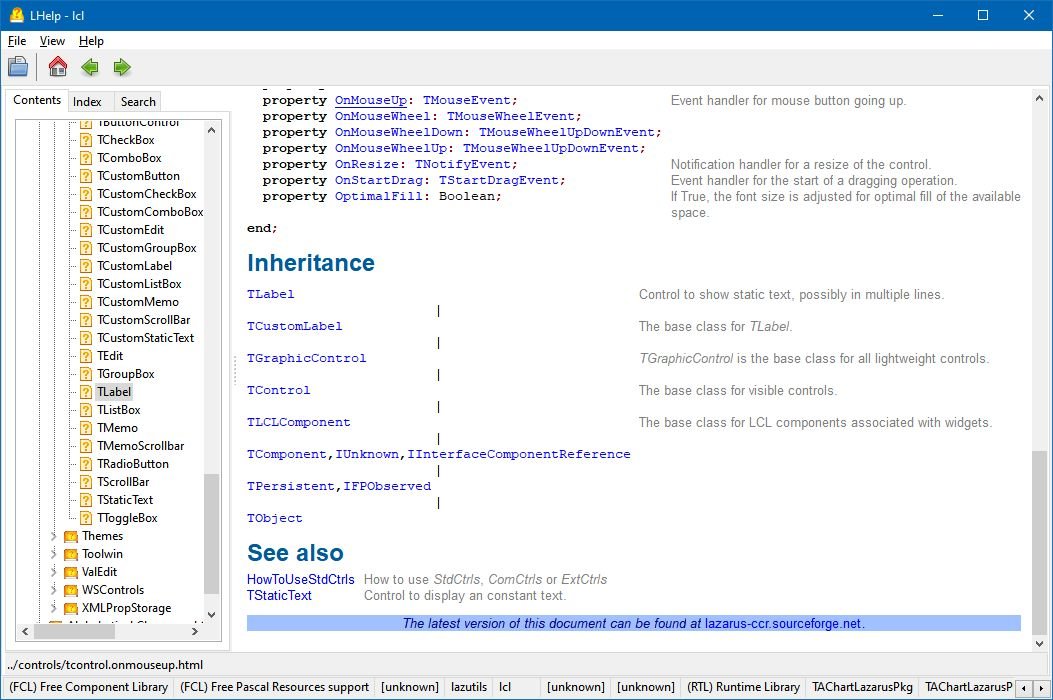This screenshot has height=700, width=1053.
Task: Follow the TCustomLabel inheritance link
Action: click(x=294, y=326)
